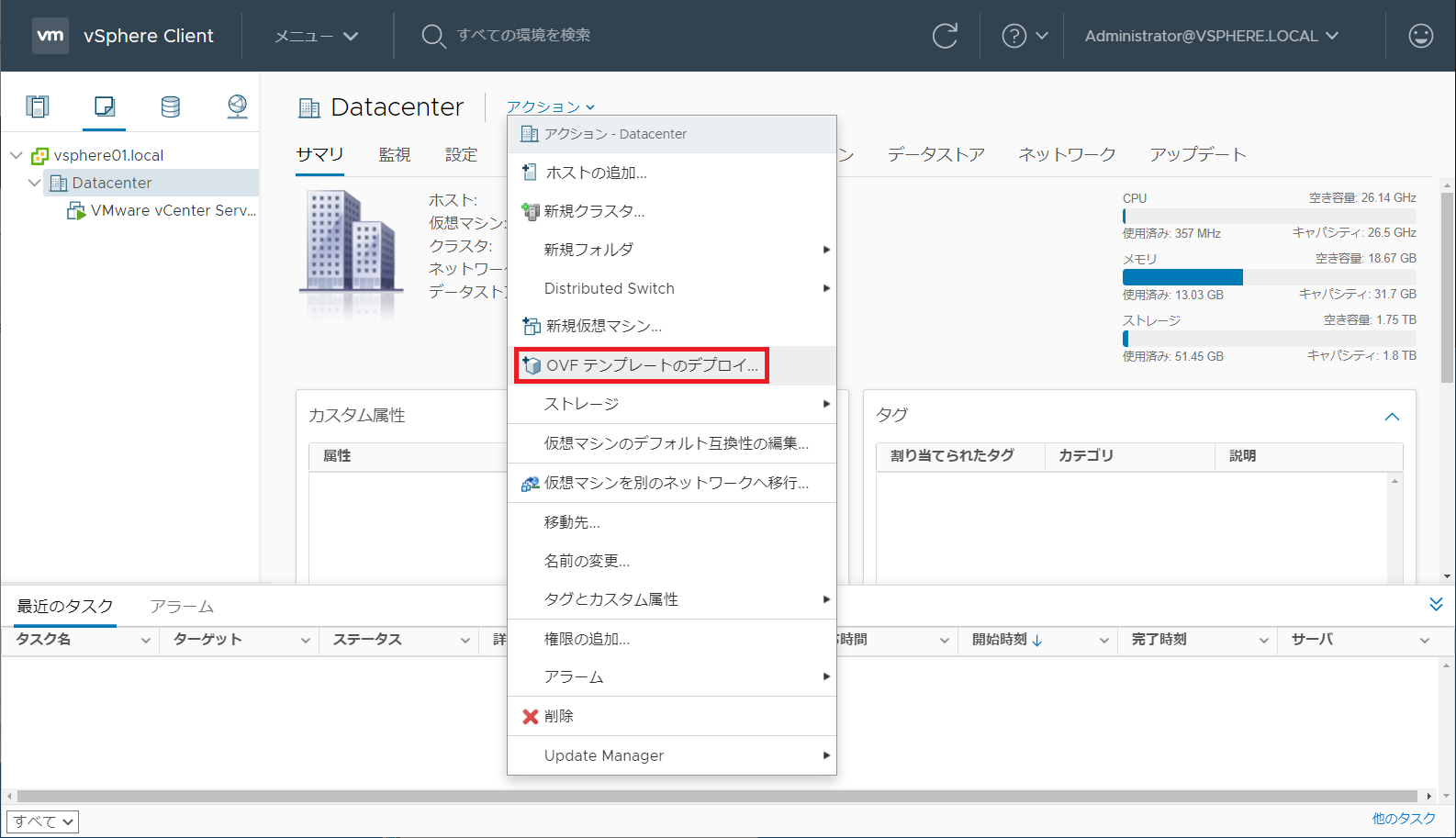The width and height of the screenshot is (1456, 838).
Task: Click the Datacenter title icon
Action: coord(309,108)
